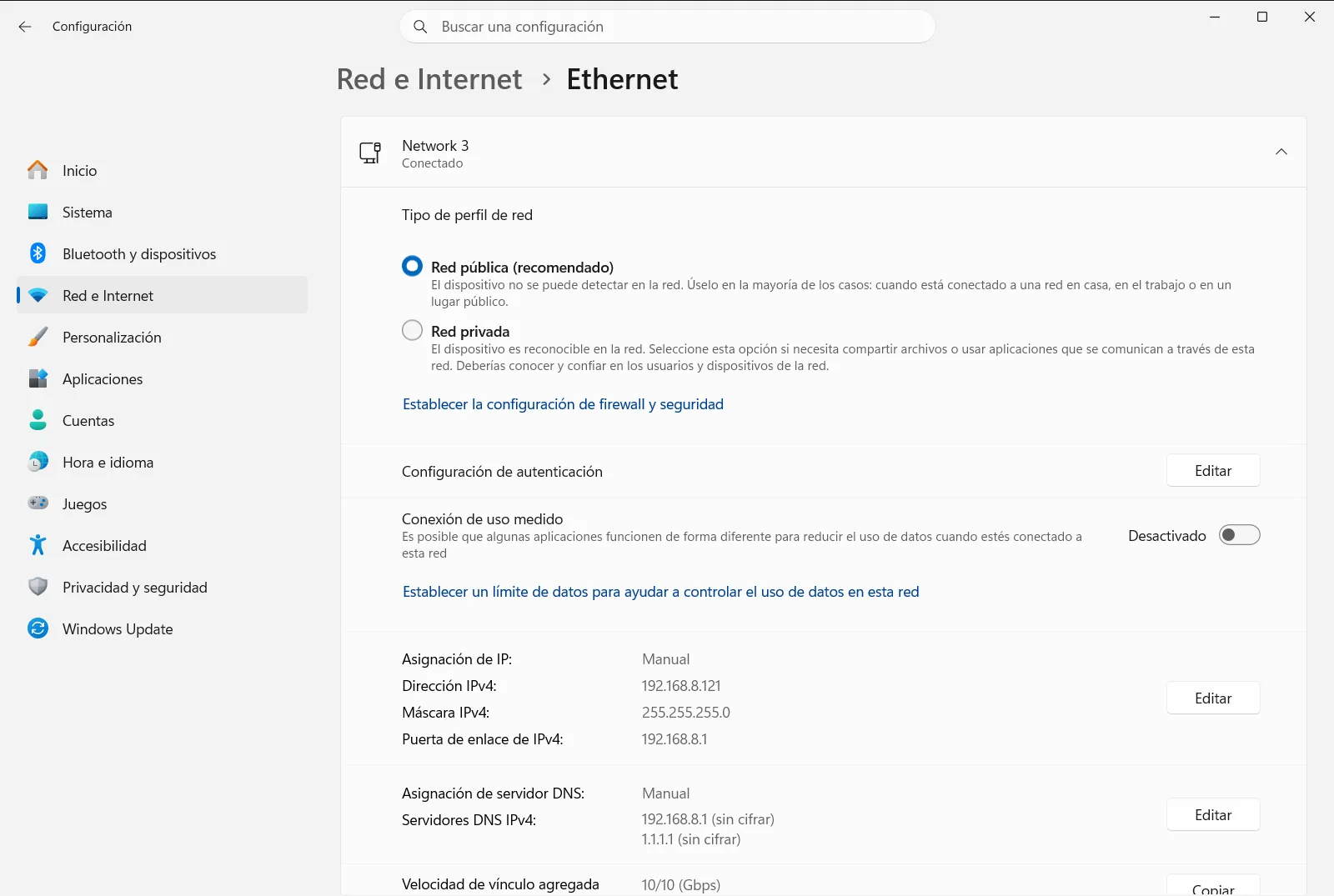Viewport: 1334px width, 896px height.
Task: Open firewall y seguridad configuration link
Action: tap(563, 404)
